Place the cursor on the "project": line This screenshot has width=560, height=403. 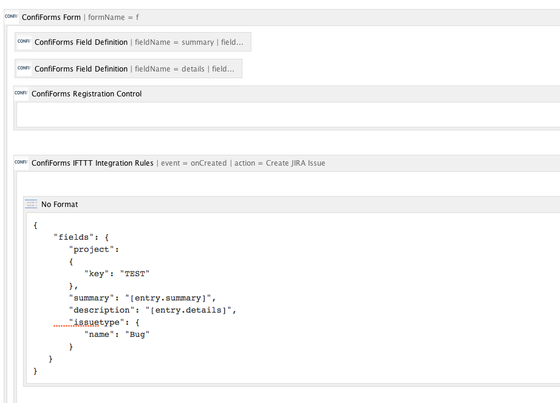[94, 249]
